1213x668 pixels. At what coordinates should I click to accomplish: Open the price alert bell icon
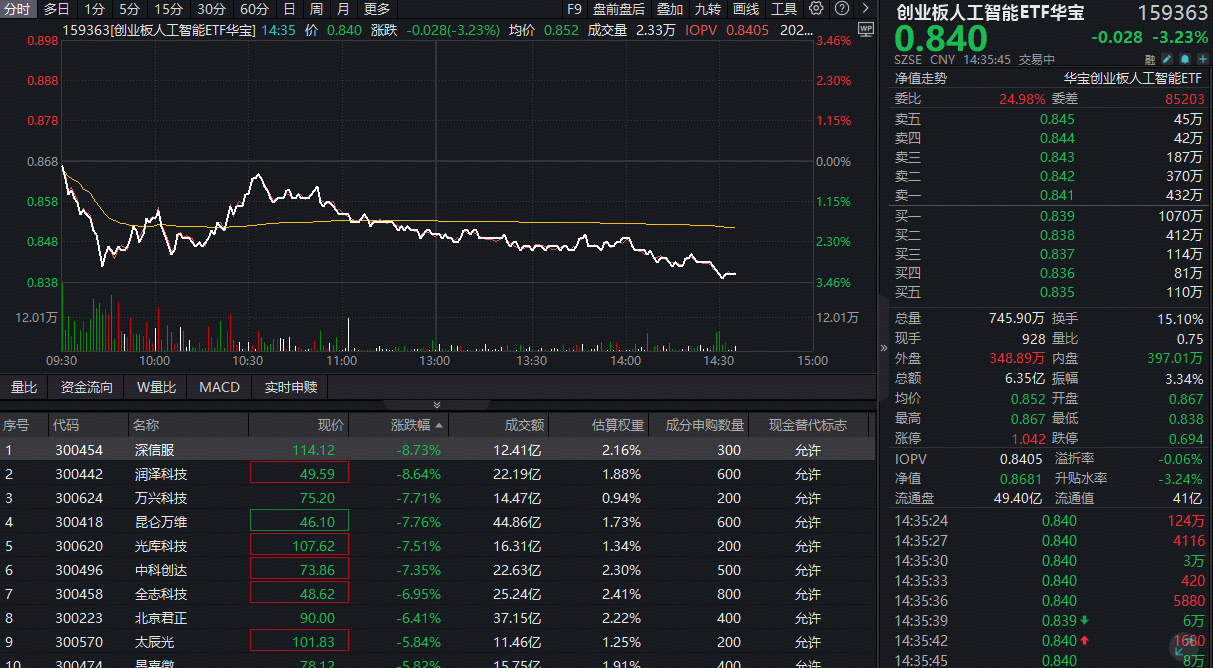(x=1184, y=60)
